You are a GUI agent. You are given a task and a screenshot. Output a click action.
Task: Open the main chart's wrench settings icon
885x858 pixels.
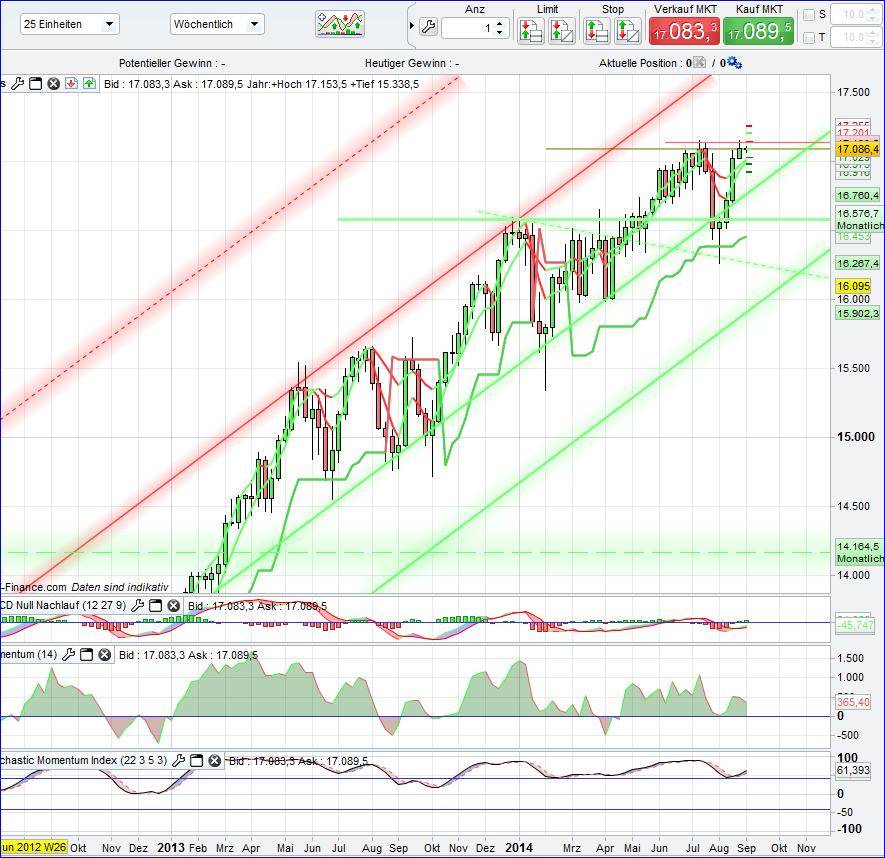pyautogui.click(x=17, y=83)
